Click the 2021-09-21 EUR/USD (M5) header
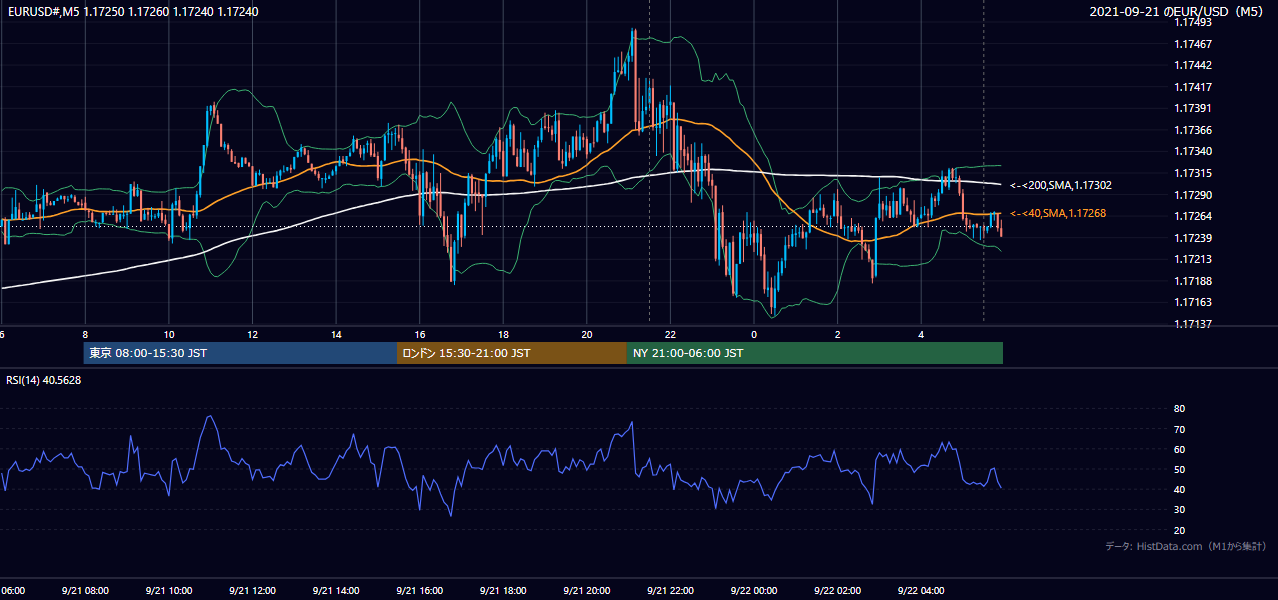1278x600 pixels. coord(1178,12)
